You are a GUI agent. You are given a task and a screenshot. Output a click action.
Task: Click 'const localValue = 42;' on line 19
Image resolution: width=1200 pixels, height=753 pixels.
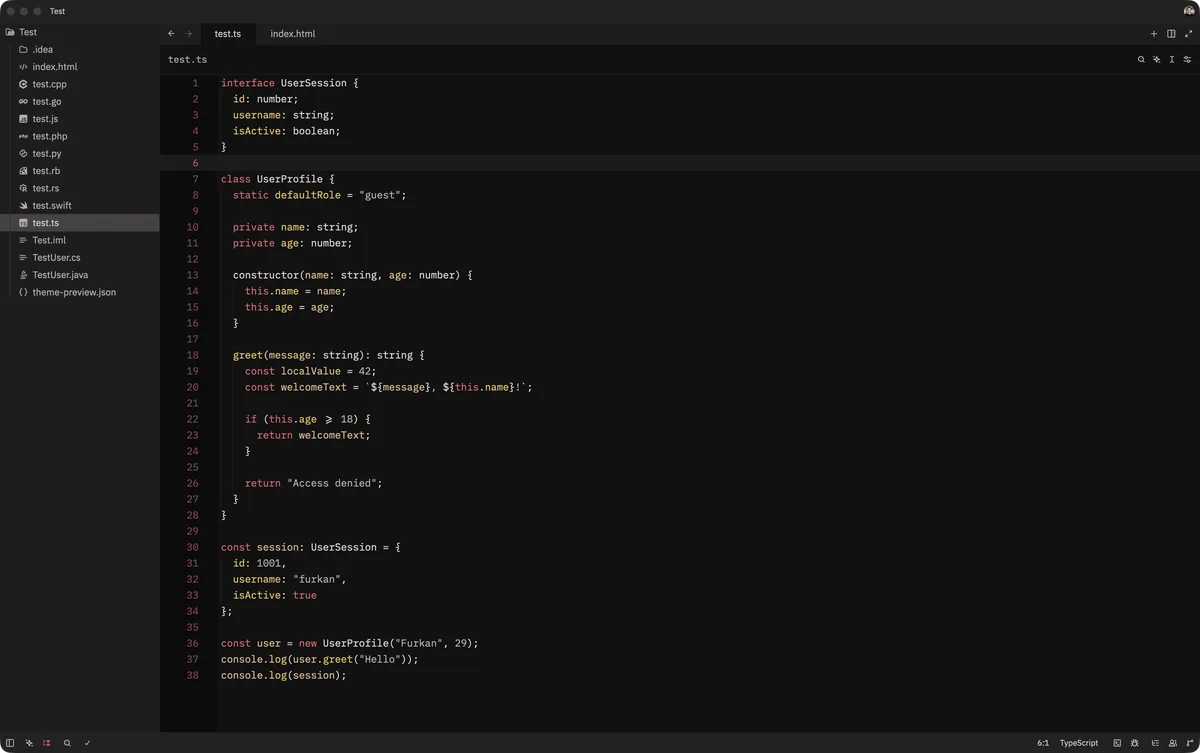click(x=311, y=371)
